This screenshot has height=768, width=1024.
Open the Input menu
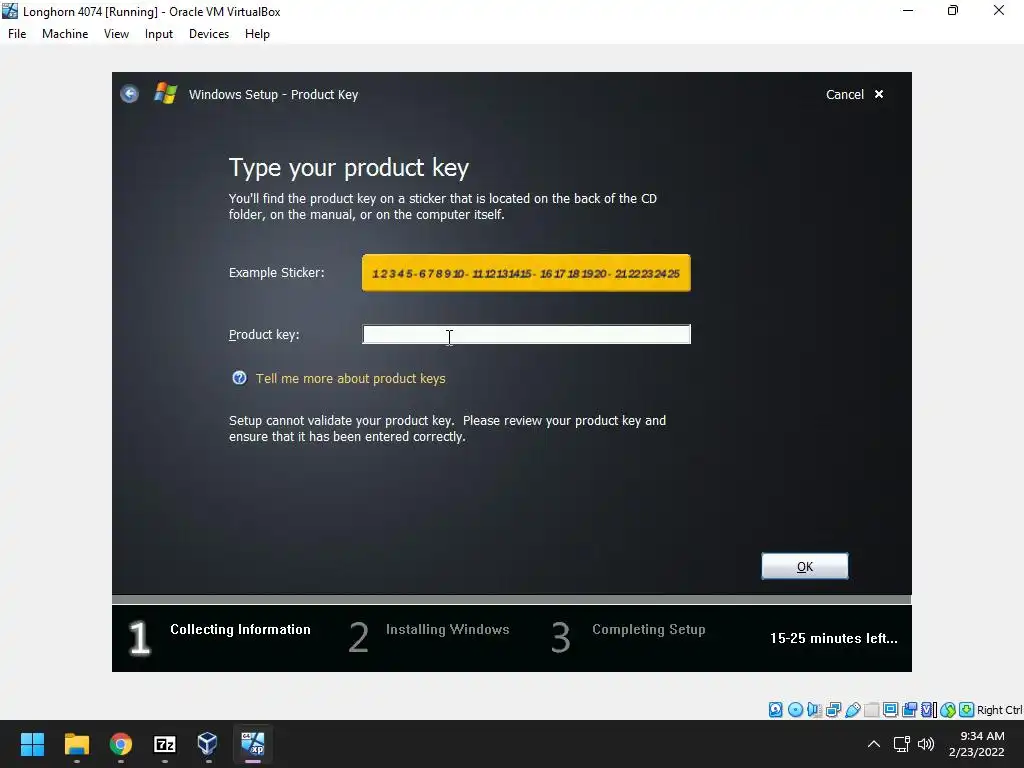159,34
